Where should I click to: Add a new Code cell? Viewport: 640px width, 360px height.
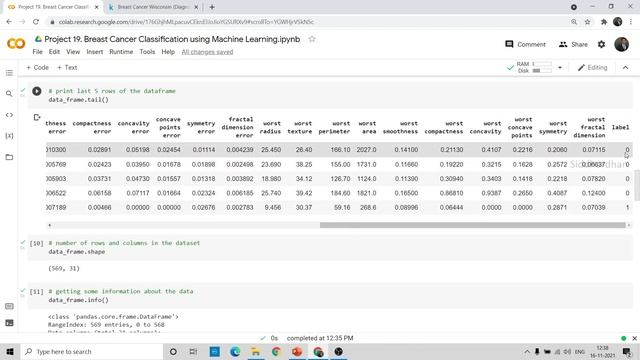pos(37,68)
